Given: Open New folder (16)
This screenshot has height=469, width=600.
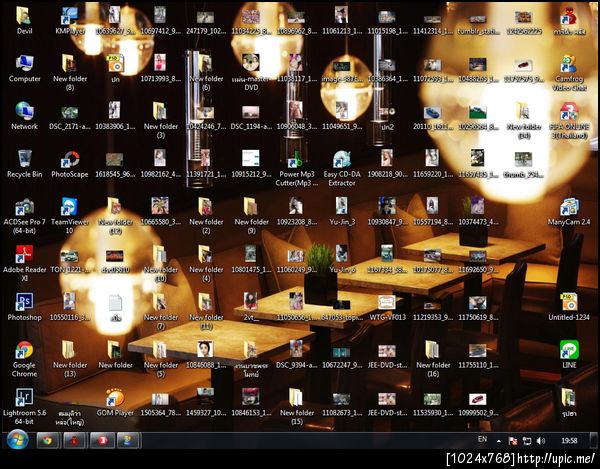Looking at the screenshot, I should pos(433,359).
